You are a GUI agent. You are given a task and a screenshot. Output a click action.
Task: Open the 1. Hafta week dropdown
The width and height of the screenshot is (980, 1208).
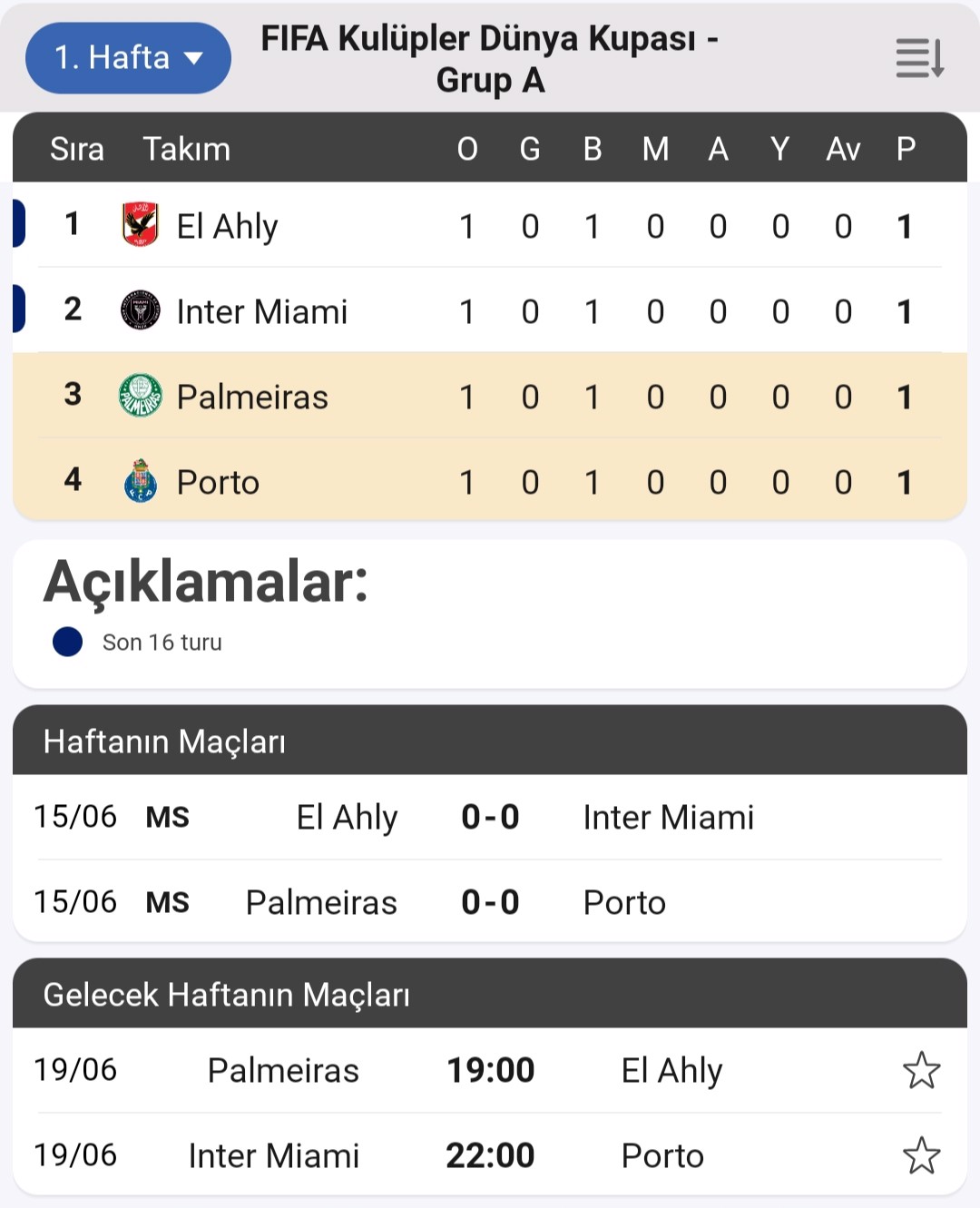[128, 58]
